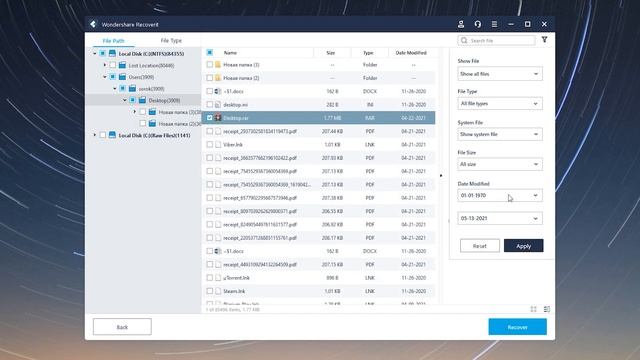Screen dimensions: 640x360
Task: Click the Local Disk NTFS drive icon
Action: click(112, 53)
